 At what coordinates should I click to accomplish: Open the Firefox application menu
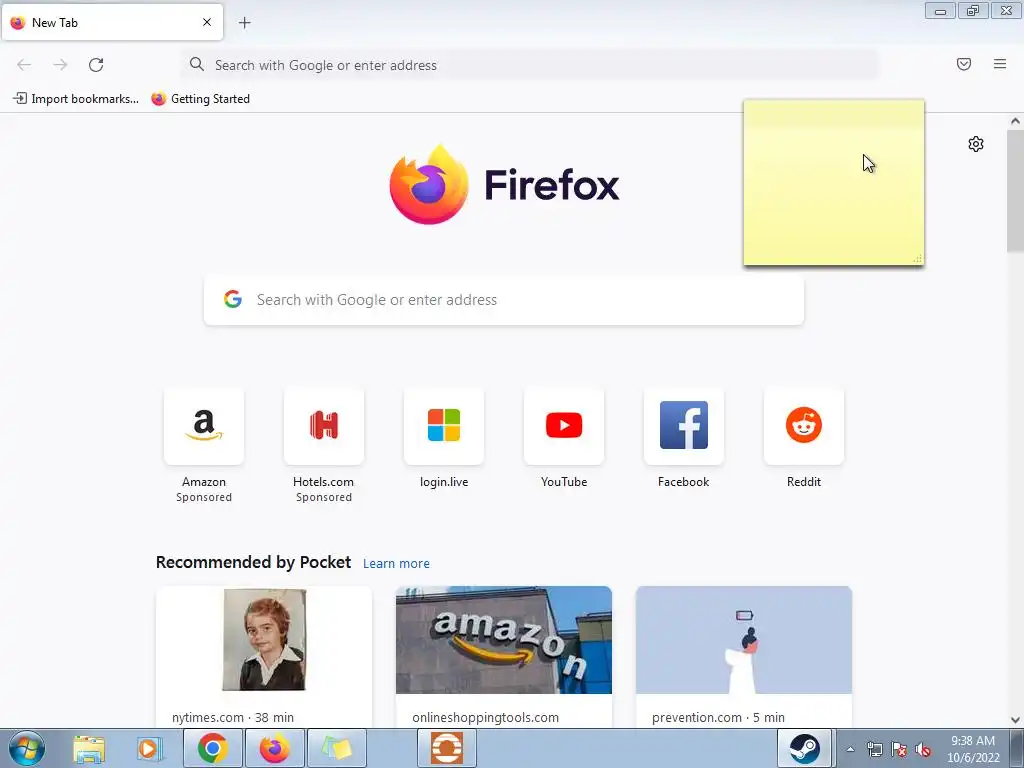pos(1000,64)
